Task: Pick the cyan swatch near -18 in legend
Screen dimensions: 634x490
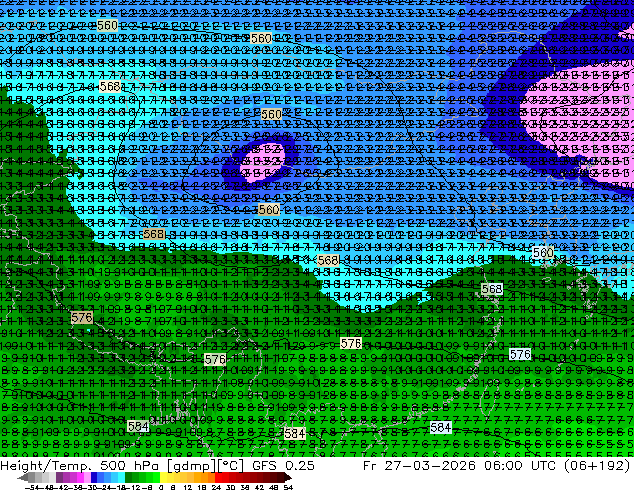Action: pyautogui.click(x=121, y=477)
